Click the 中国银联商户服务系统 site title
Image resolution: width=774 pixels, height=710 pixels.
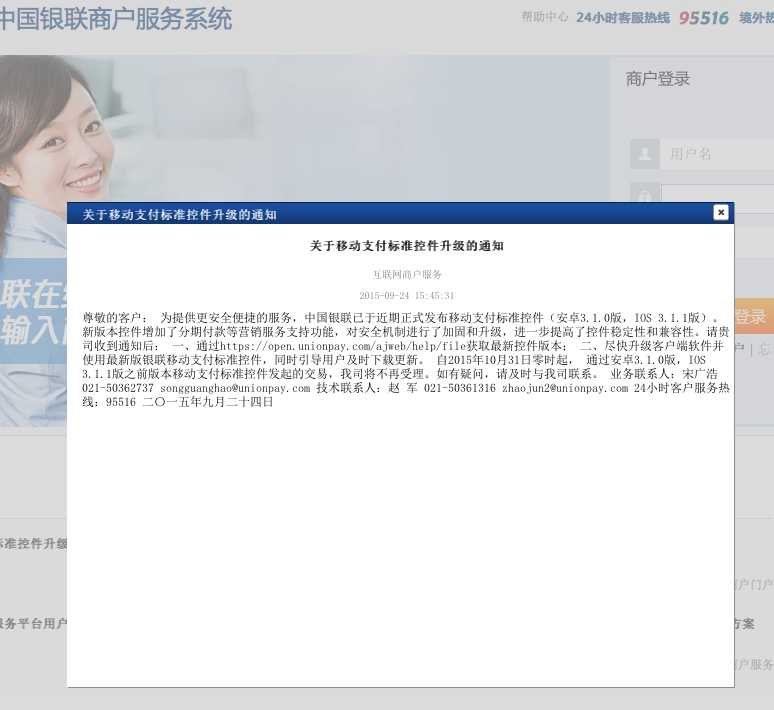[x=115, y=19]
